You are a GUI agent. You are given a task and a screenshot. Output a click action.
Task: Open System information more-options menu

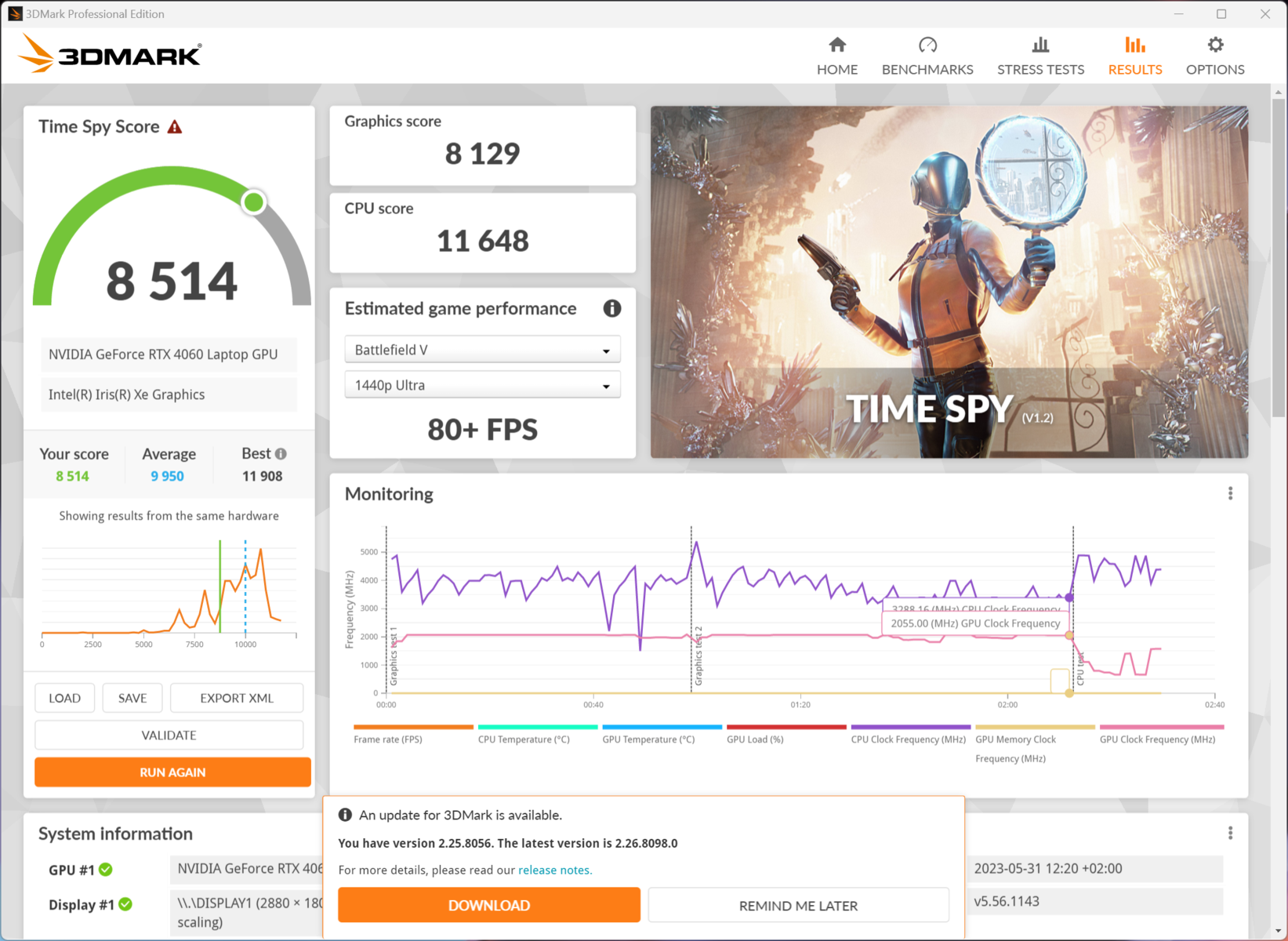1230,833
